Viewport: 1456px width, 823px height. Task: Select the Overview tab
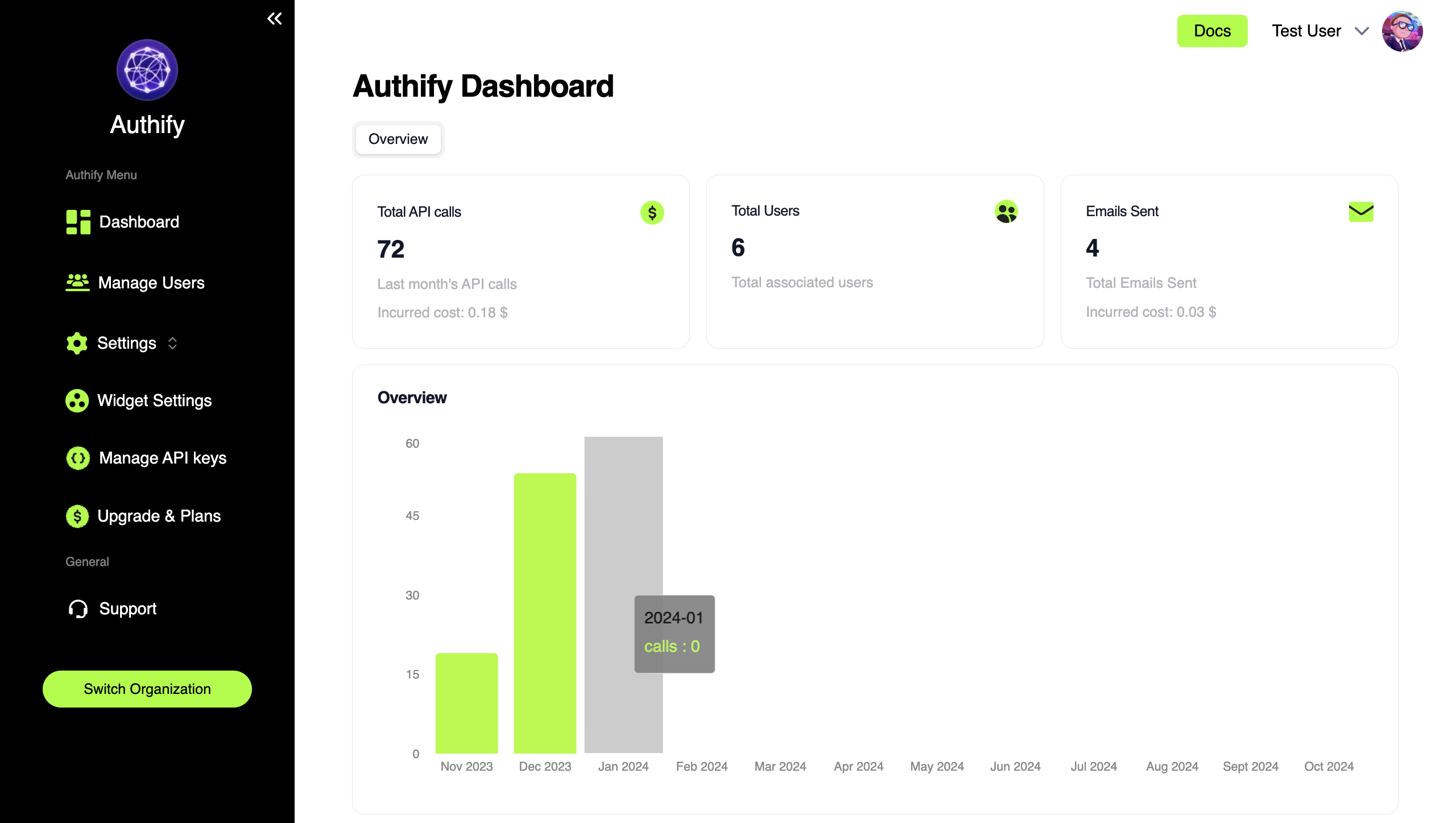click(398, 139)
